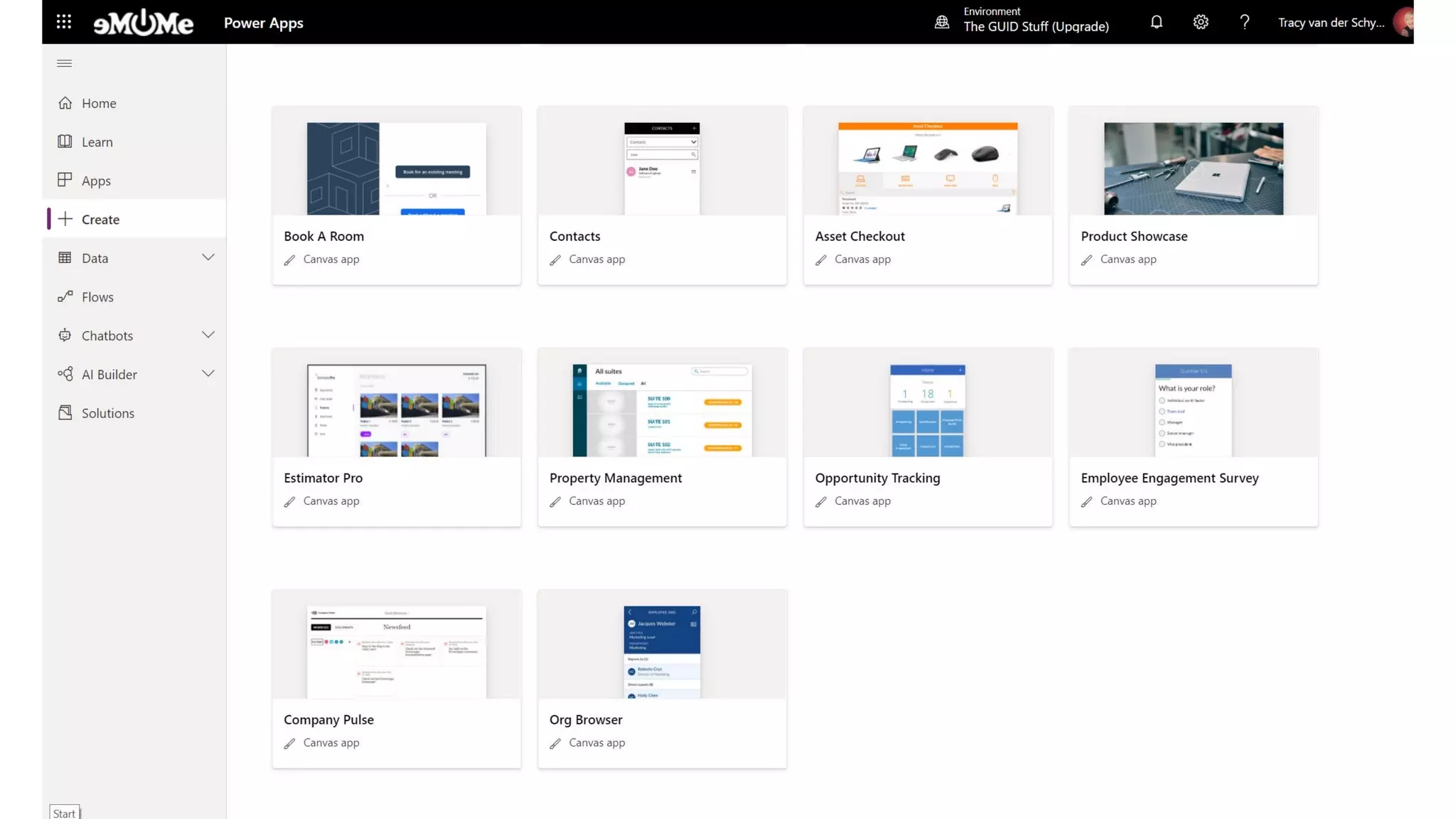Click the environment globe icon
The width and height of the screenshot is (1456, 819).
pyautogui.click(x=942, y=22)
